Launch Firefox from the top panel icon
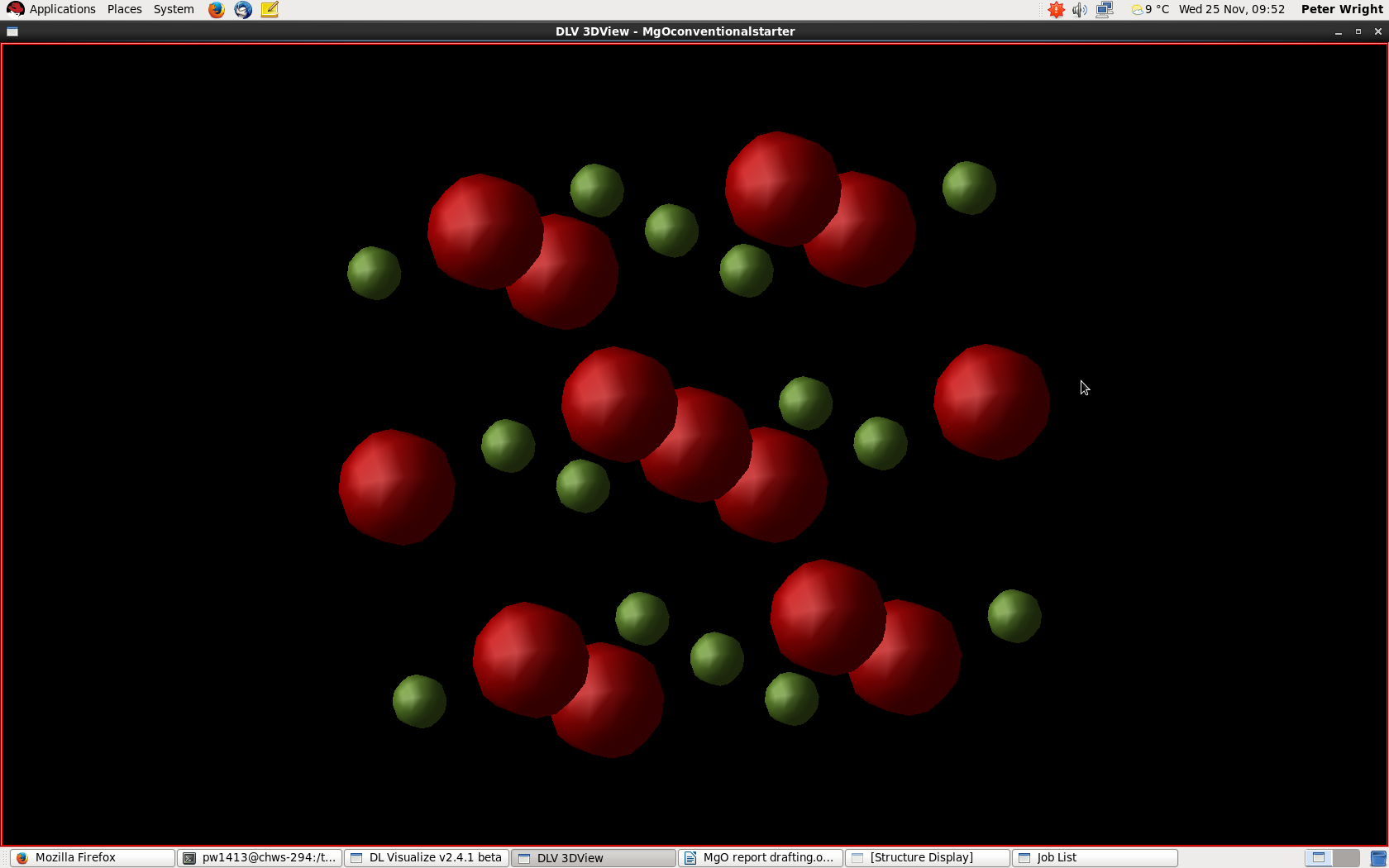The width and height of the screenshot is (1389, 868). click(216, 10)
